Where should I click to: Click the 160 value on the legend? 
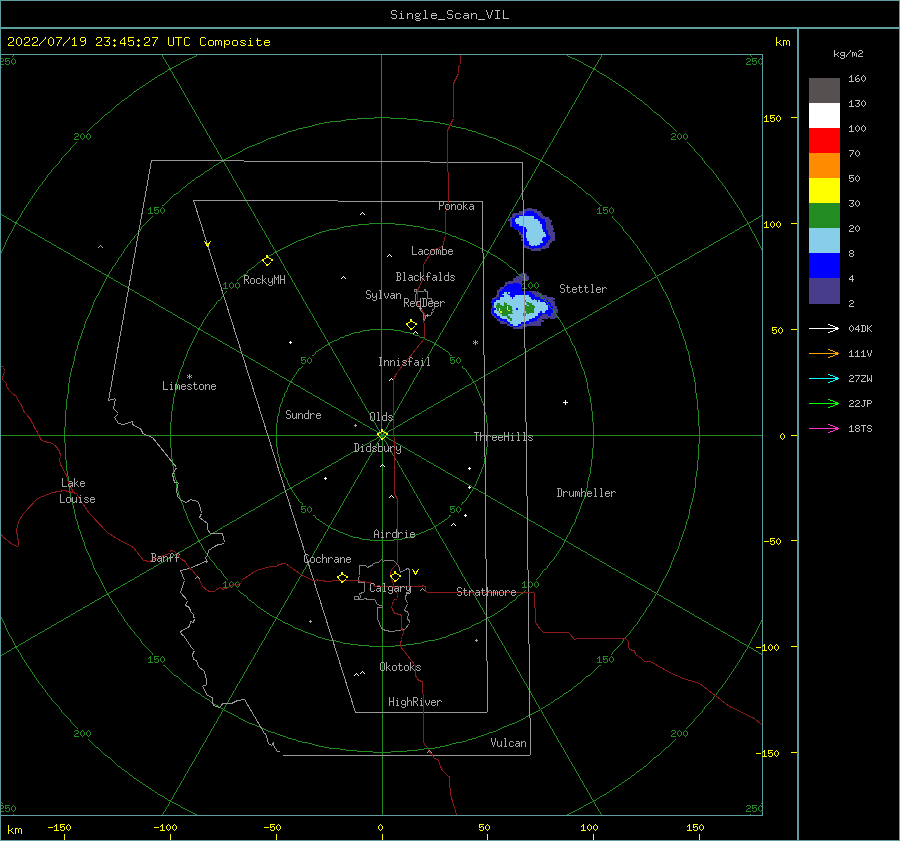pyautogui.click(x=857, y=79)
